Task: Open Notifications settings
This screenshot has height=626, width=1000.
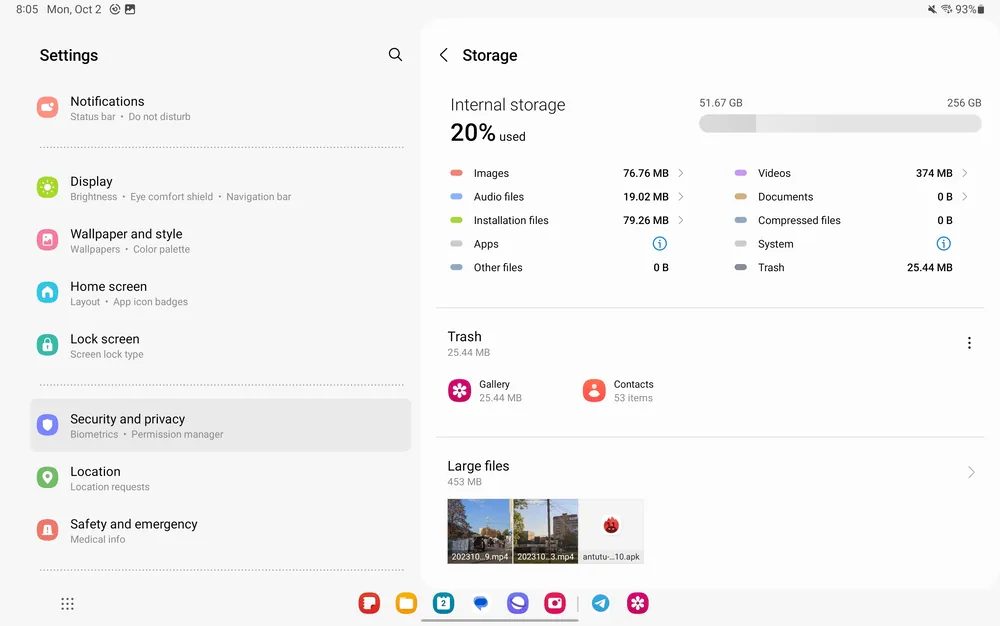Action: (220, 108)
